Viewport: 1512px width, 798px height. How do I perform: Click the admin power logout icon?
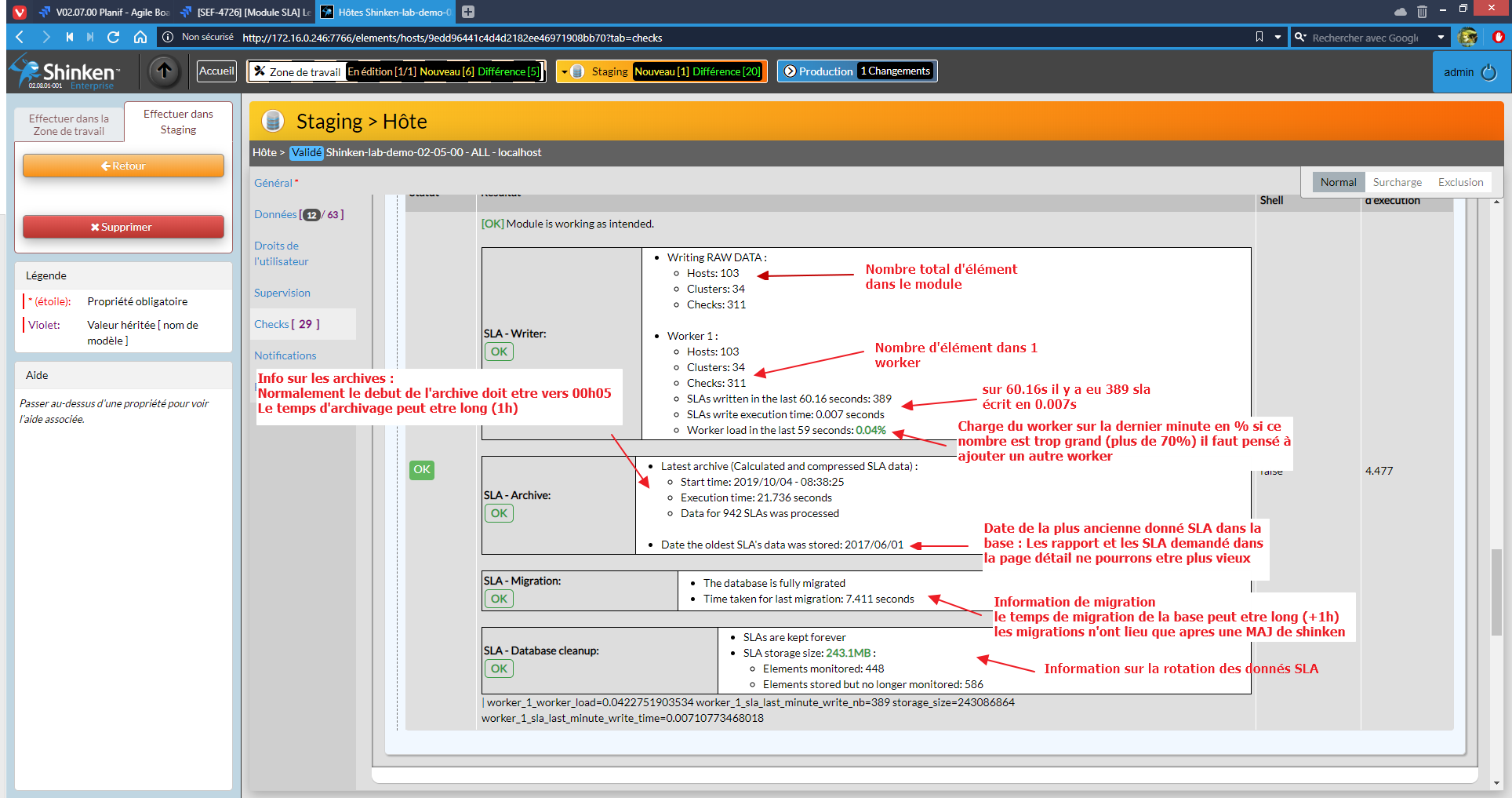(x=1489, y=72)
